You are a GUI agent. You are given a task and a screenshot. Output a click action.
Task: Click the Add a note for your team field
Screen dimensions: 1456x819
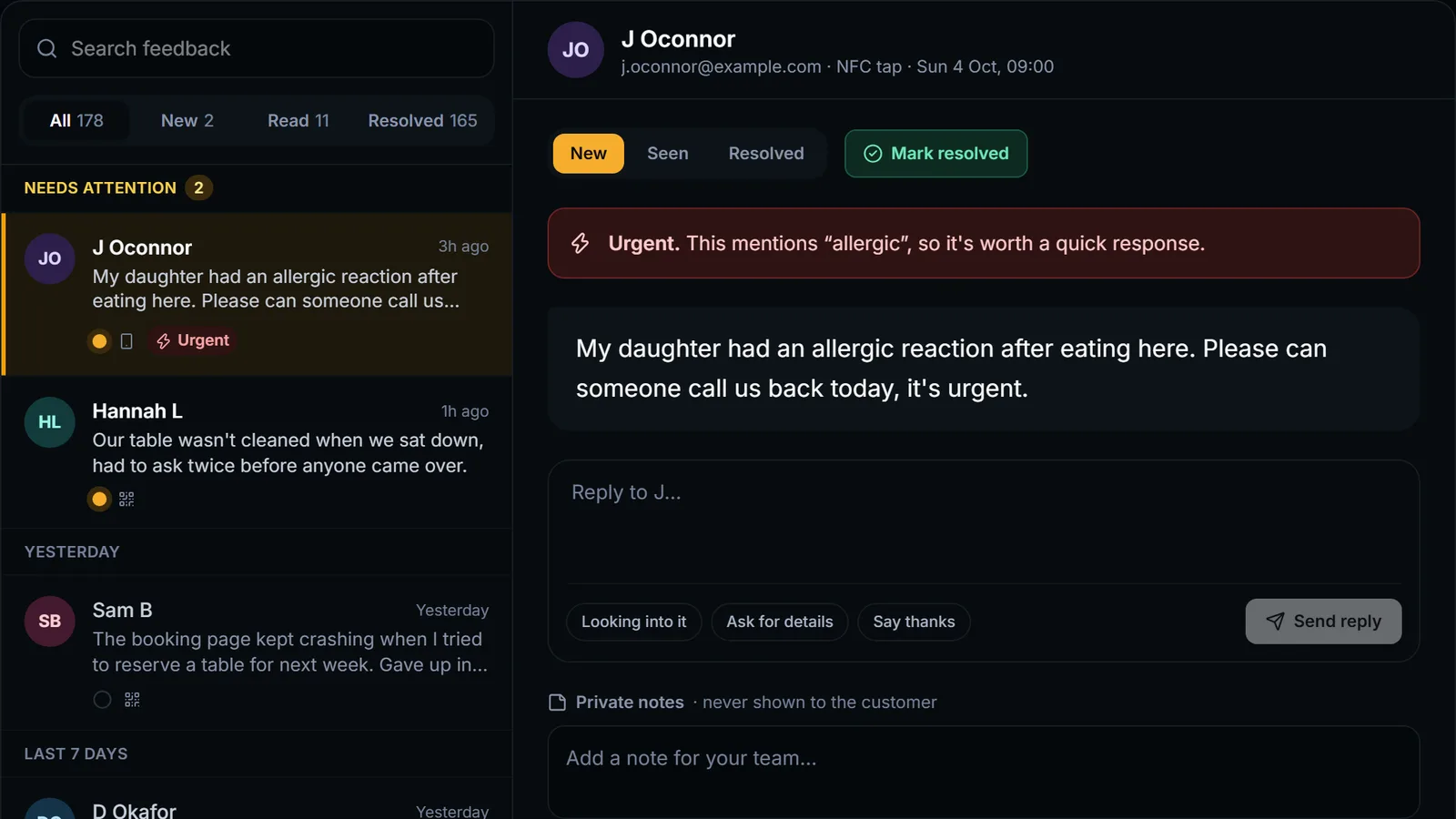tap(984, 772)
